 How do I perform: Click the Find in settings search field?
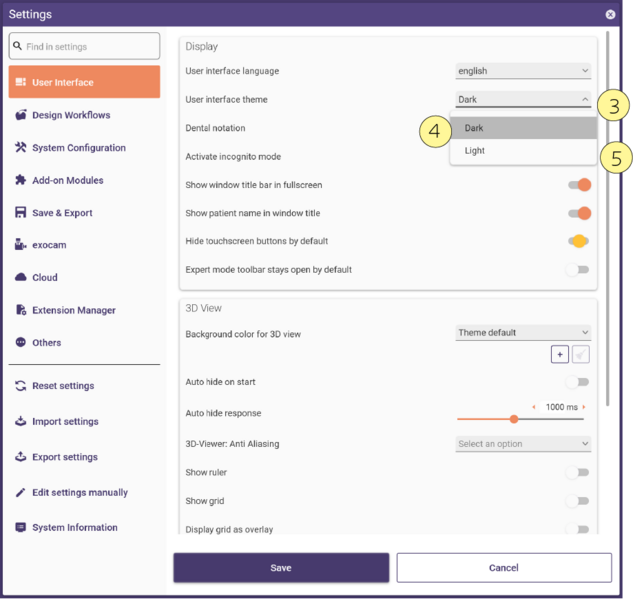pyautogui.click(x=84, y=46)
